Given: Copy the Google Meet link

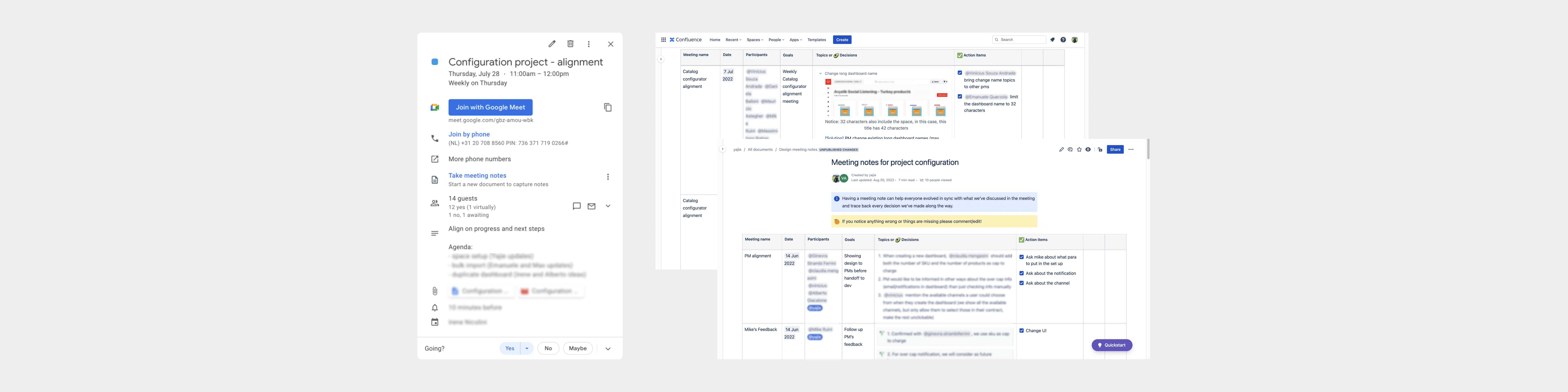Looking at the screenshot, I should 607,107.
